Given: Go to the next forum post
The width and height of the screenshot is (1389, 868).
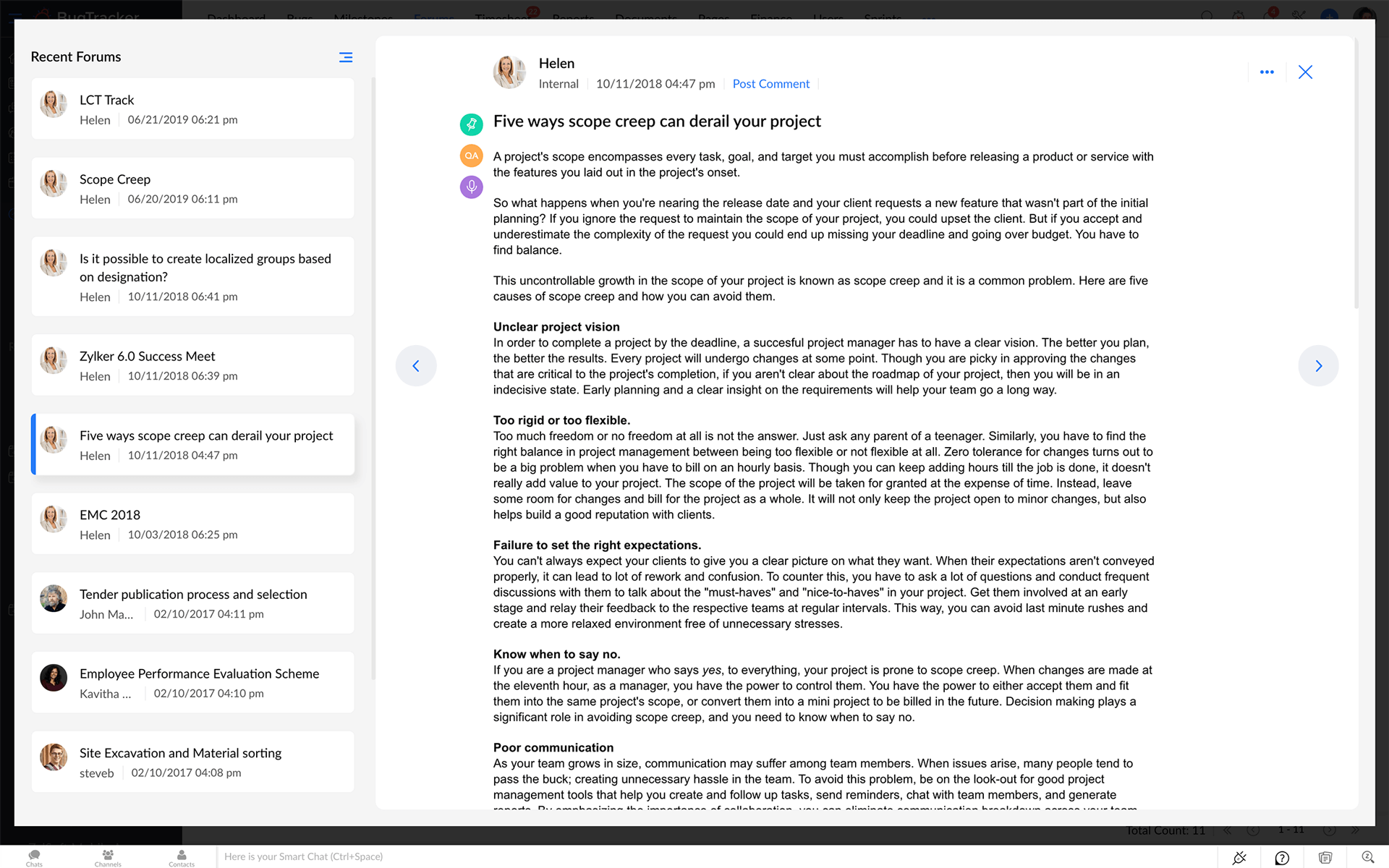Looking at the screenshot, I should [x=1318, y=366].
